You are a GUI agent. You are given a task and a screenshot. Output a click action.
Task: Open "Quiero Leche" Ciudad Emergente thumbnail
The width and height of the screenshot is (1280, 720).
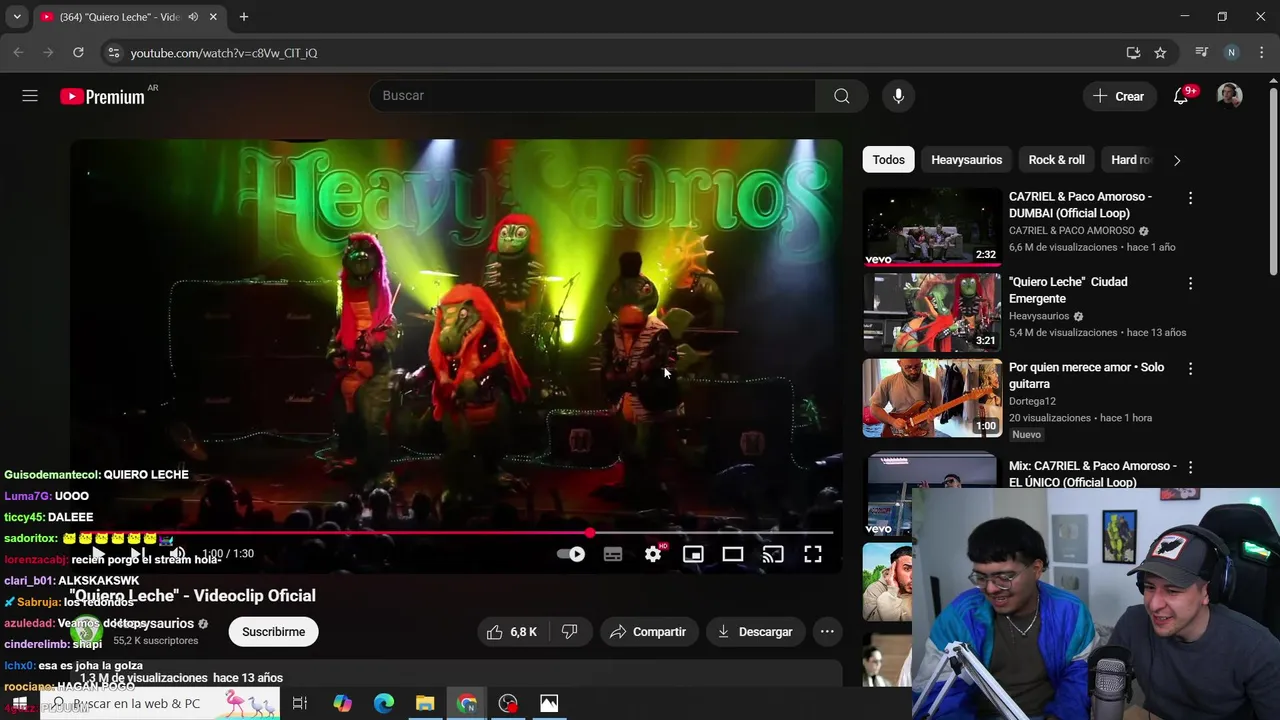(x=932, y=312)
